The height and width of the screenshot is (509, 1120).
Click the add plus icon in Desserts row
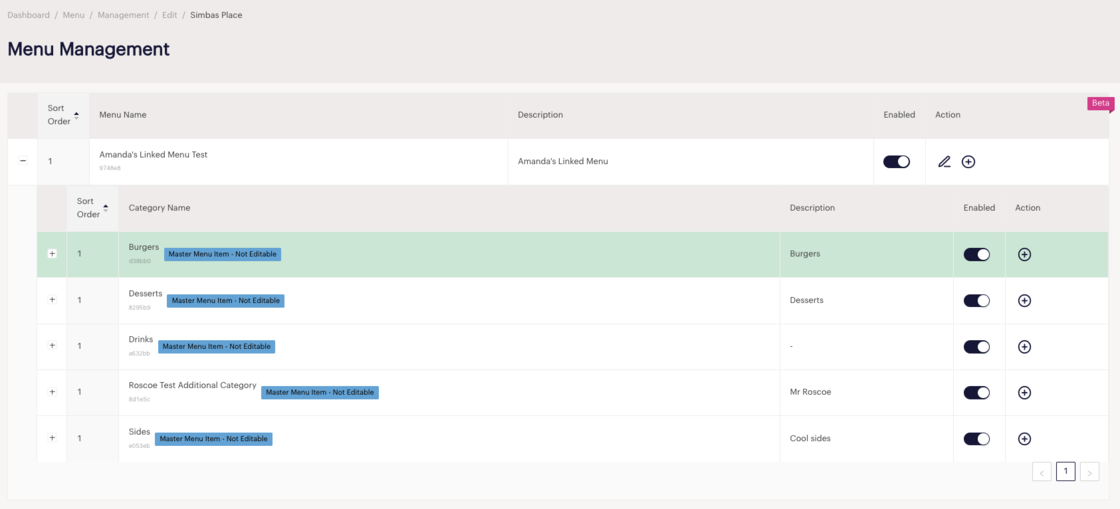point(1024,301)
